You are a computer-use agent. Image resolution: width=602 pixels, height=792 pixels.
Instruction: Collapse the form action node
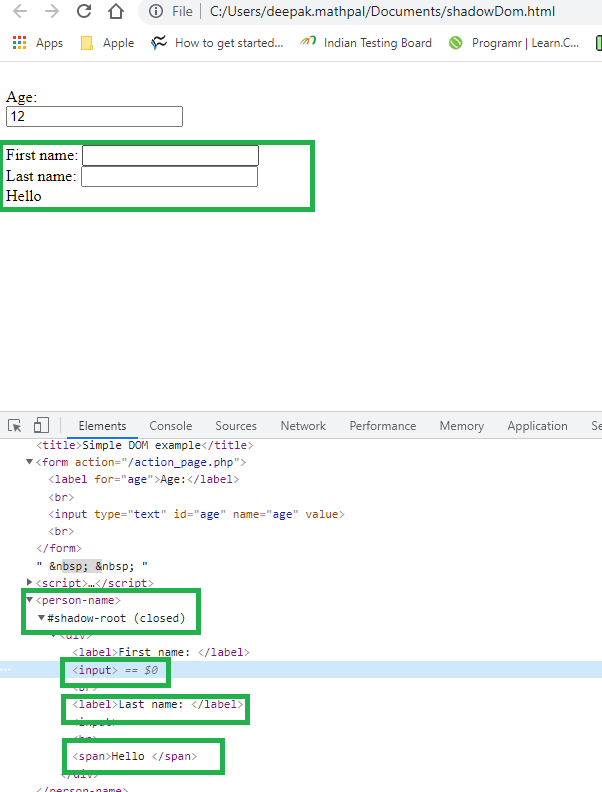(x=29, y=462)
